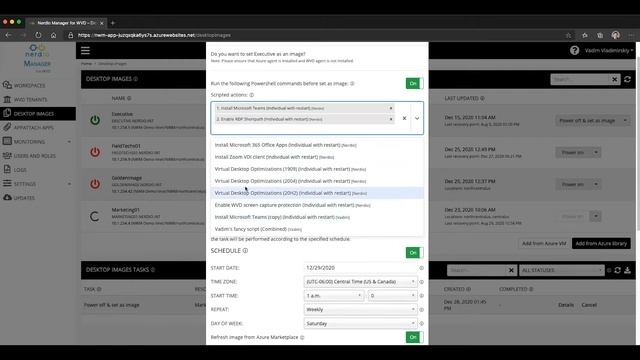This screenshot has height=360, width=640.
Task: Select Install Zoom VDI client option
Action: pos(317,157)
